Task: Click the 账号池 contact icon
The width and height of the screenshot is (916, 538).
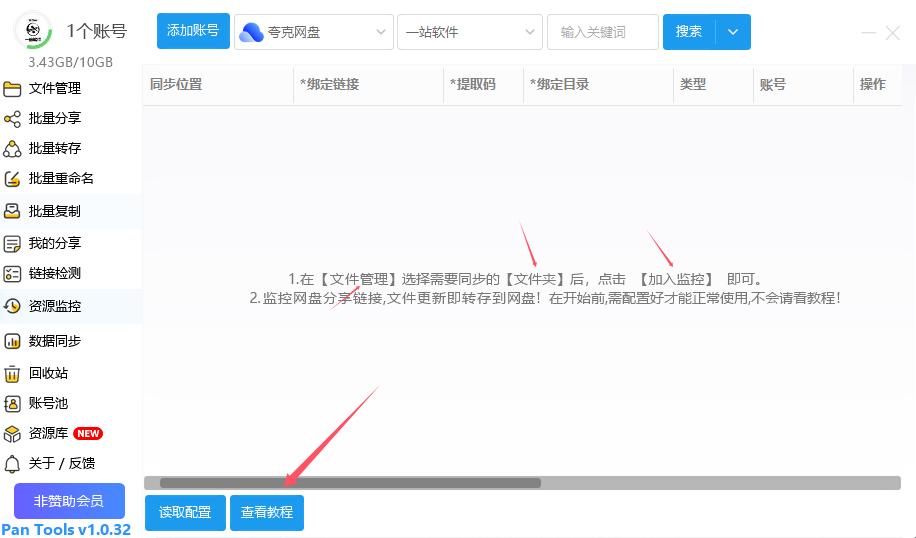Action: [x=12, y=404]
